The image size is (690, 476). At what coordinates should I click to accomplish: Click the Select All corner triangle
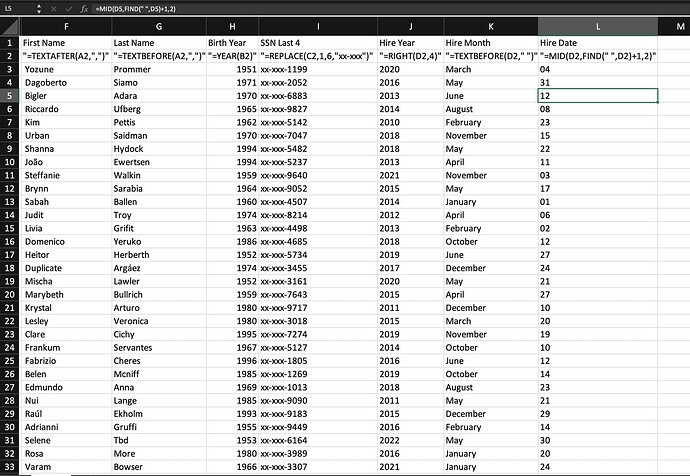point(10,26)
